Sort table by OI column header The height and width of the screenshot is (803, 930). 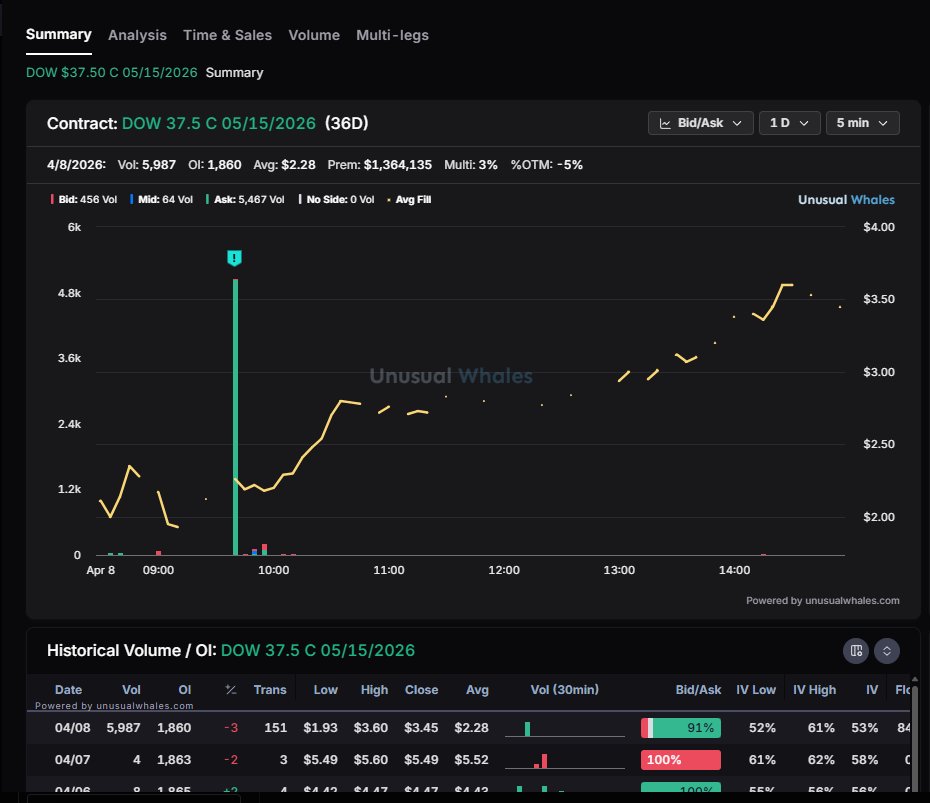[184, 690]
